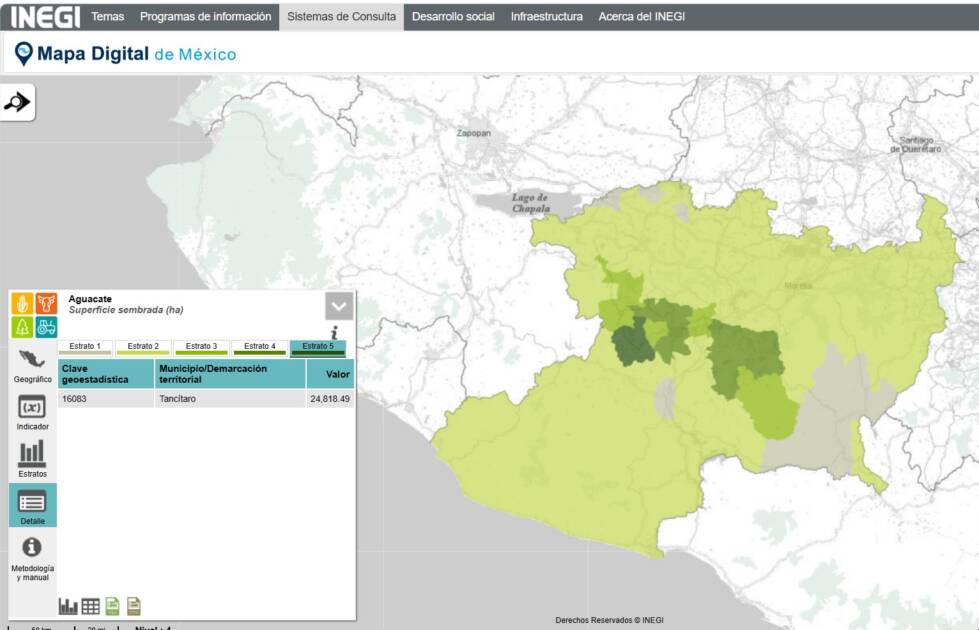The image size is (979, 630).
Task: Open Metodología y manual info
Action: [32, 559]
